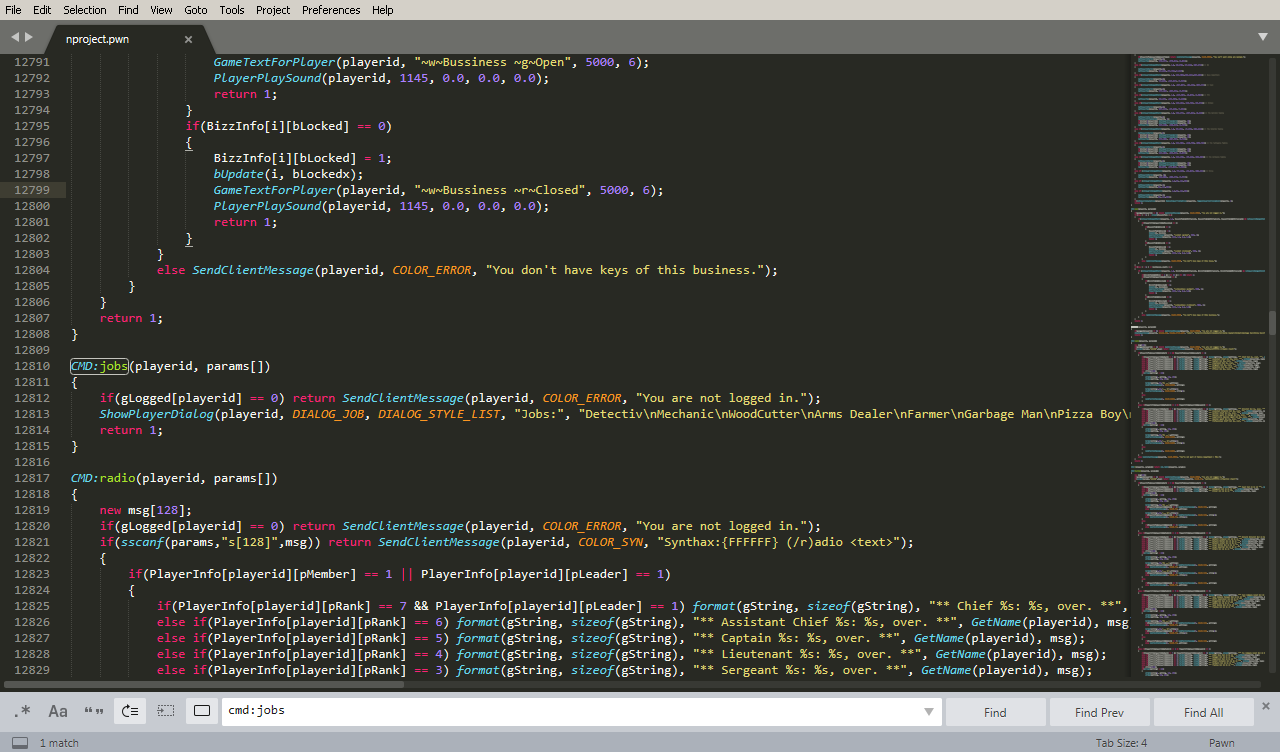The height and width of the screenshot is (752, 1280).
Task: Go to previous tab with left arrow
Action: [15, 37]
